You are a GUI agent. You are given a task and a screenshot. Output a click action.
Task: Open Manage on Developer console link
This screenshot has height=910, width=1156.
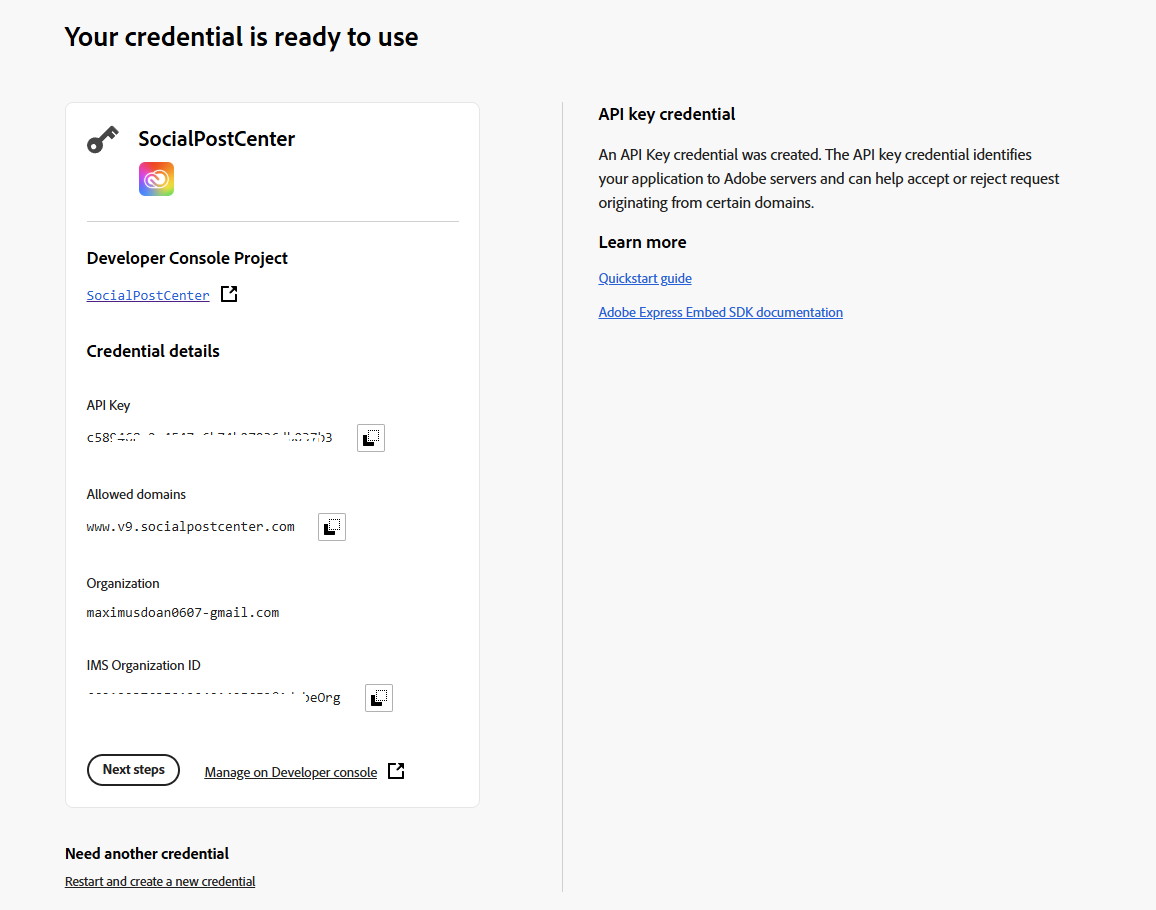(290, 772)
